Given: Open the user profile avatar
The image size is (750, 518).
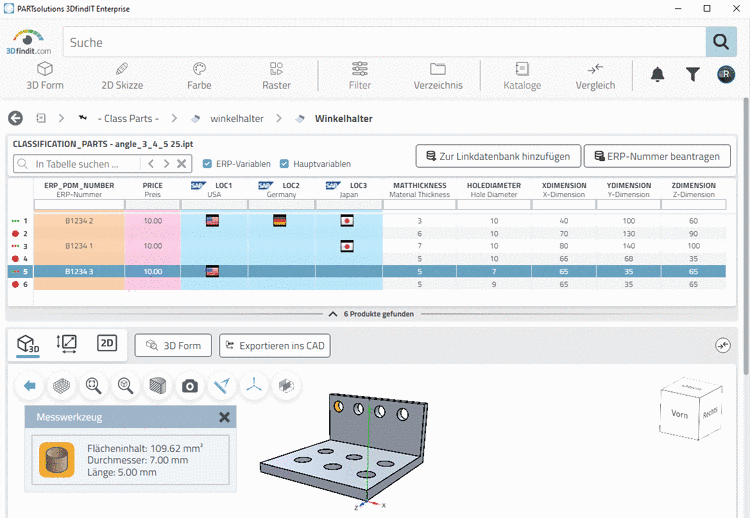Looking at the screenshot, I should tap(726, 74).
